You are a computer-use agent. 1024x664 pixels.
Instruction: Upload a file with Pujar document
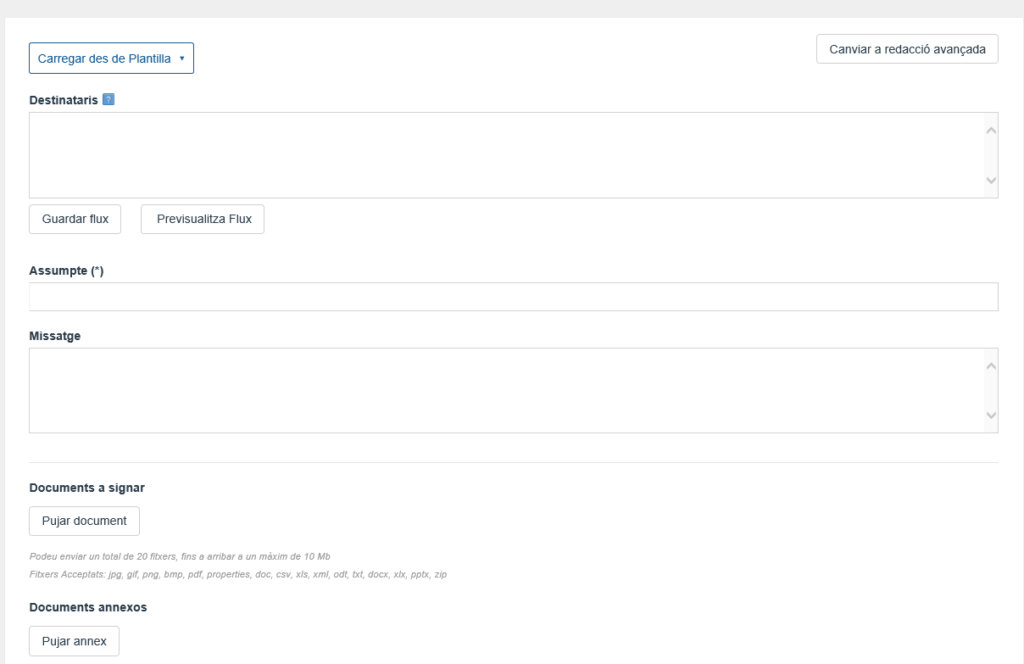[x=84, y=521]
